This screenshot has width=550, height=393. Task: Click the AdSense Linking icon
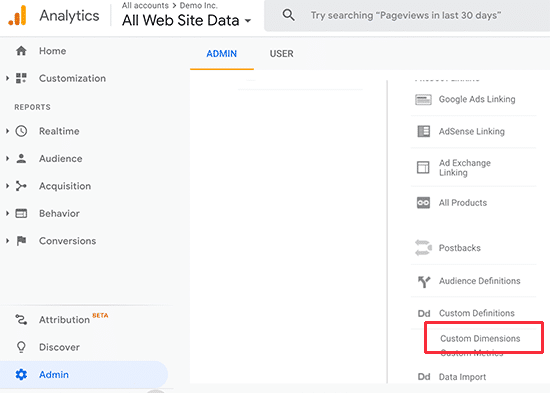(x=423, y=131)
